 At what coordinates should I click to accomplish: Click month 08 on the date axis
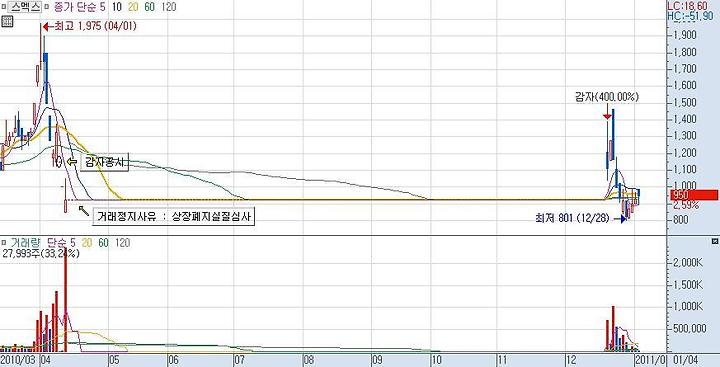click(308, 361)
